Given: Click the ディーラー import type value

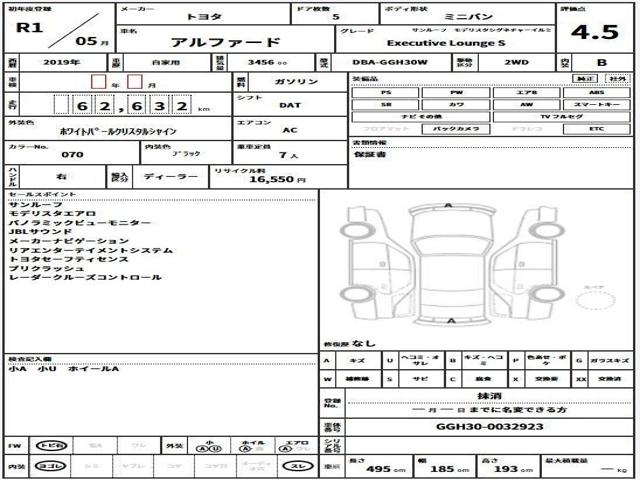Looking at the screenshot, I should pos(171,177).
